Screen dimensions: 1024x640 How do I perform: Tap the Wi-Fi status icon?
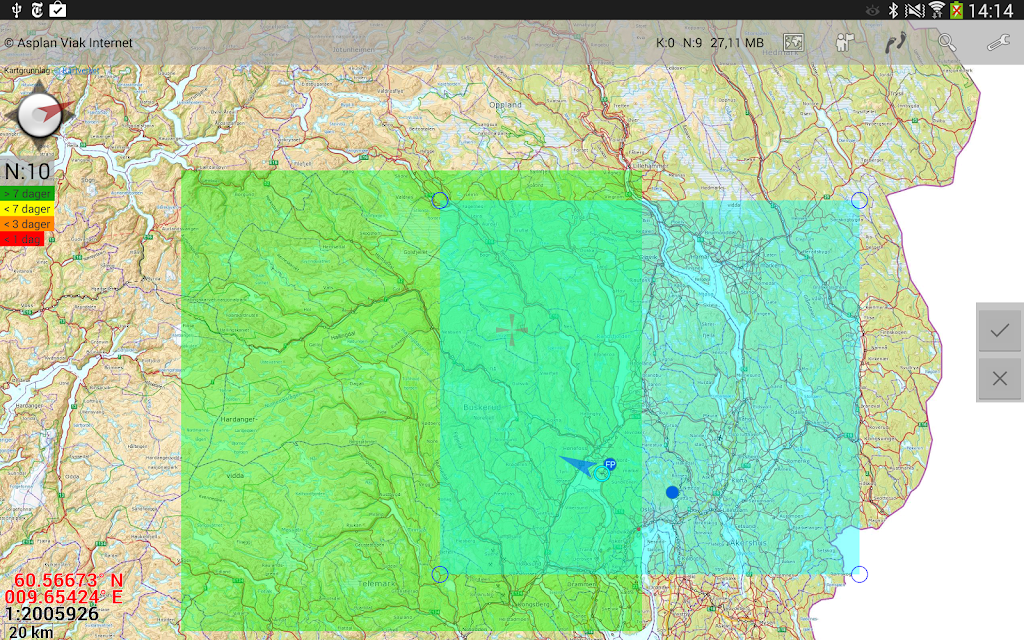[x=937, y=10]
